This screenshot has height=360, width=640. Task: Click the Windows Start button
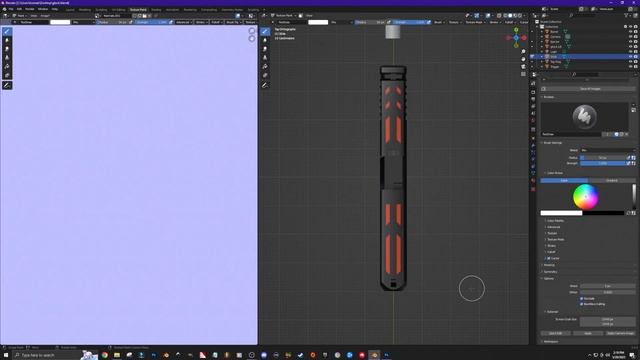pyautogui.click(x=6, y=355)
